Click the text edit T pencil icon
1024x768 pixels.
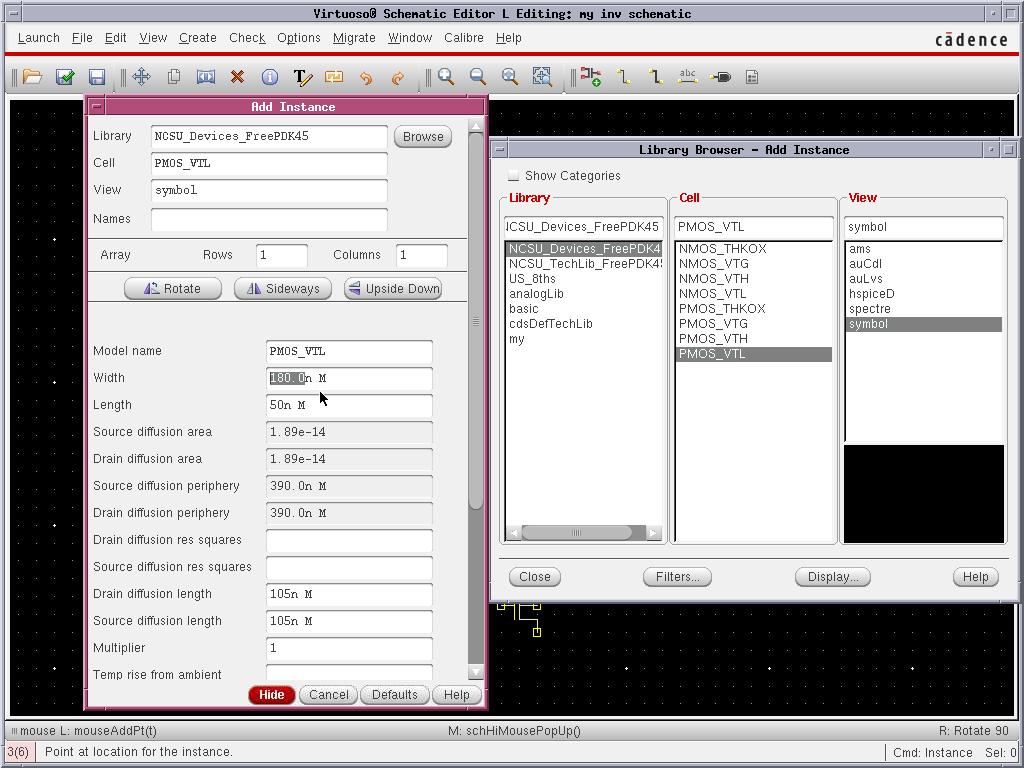coord(302,77)
